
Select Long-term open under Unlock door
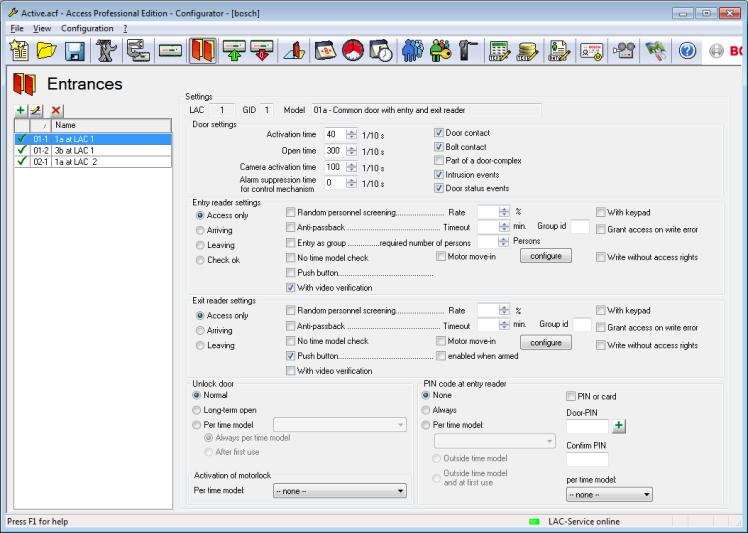point(197,410)
